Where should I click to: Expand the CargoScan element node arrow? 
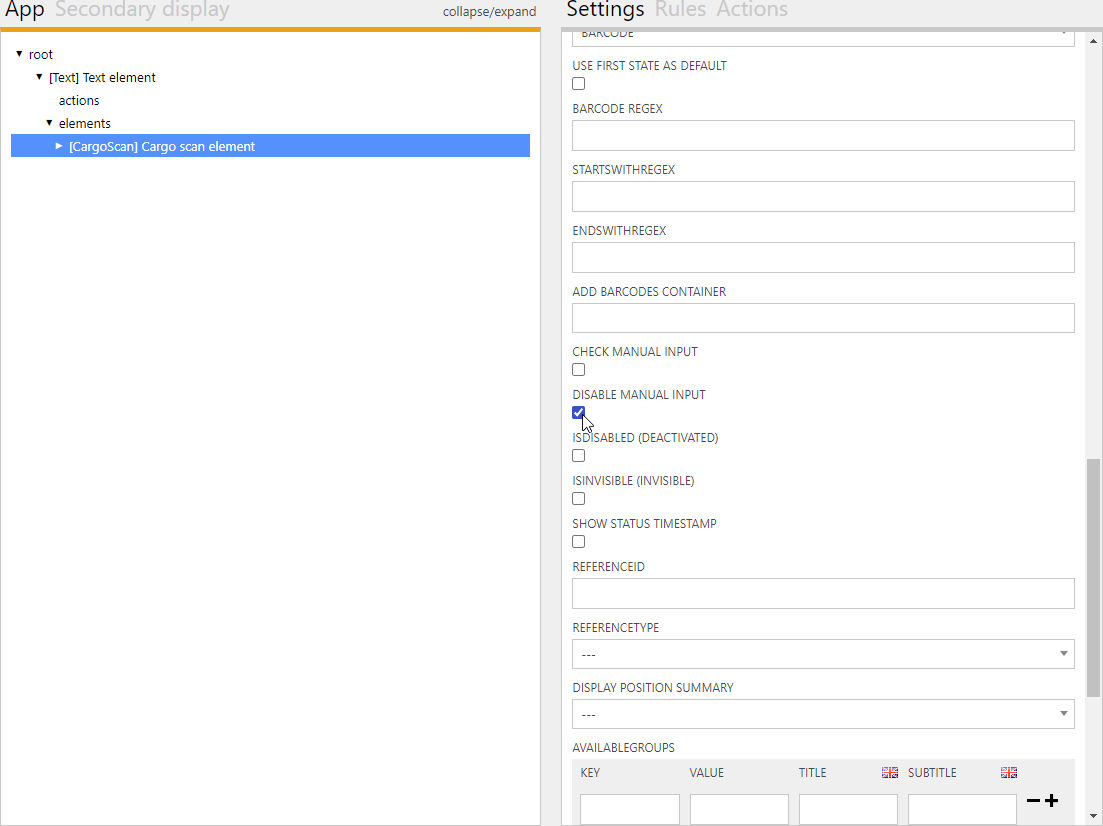59,146
